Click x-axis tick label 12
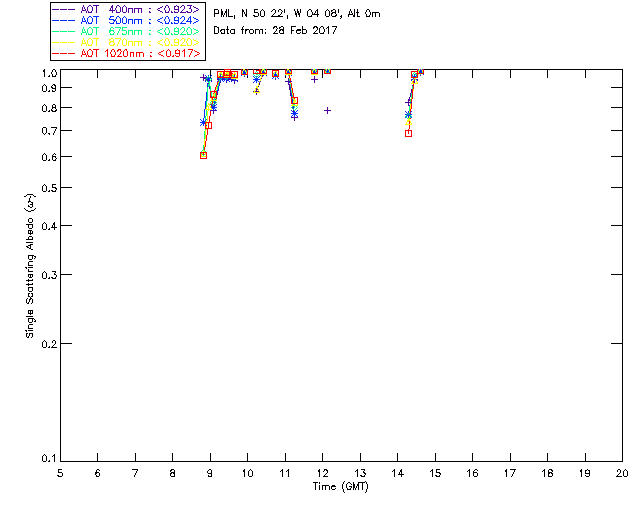Viewport: 640px width, 512px height. pos(322,473)
